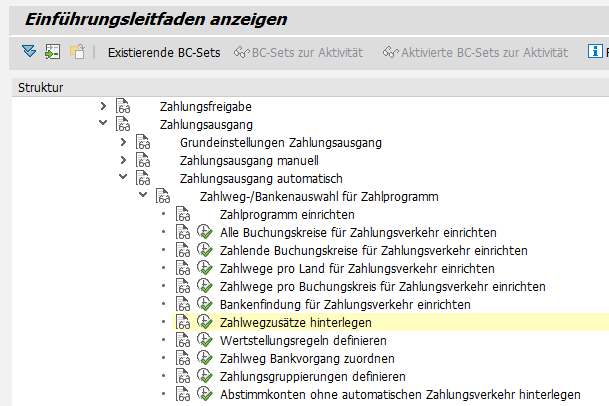Click Aktivierte BC-Sets zur Aktivität button
This screenshot has width=609, height=406.
pyautogui.click(x=474, y=51)
